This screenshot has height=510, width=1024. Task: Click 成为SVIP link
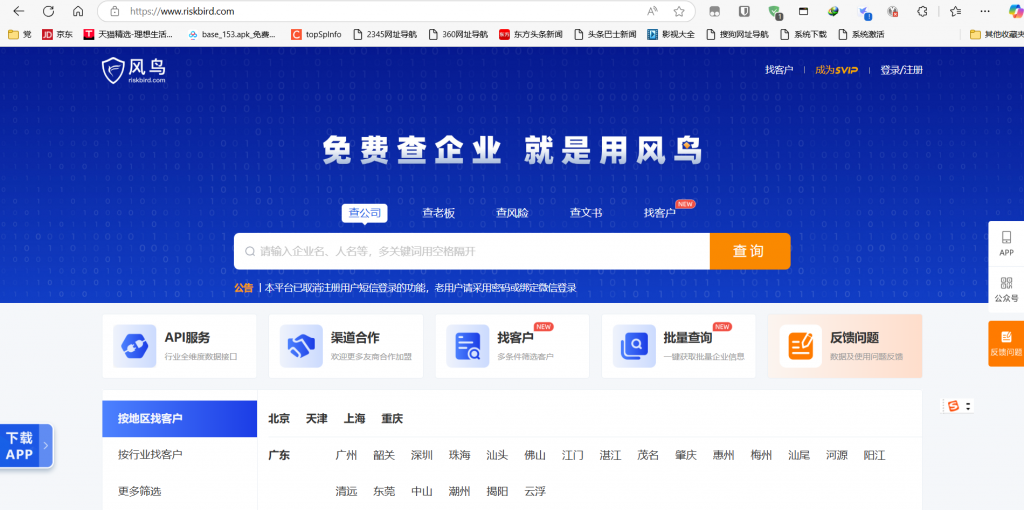click(837, 70)
